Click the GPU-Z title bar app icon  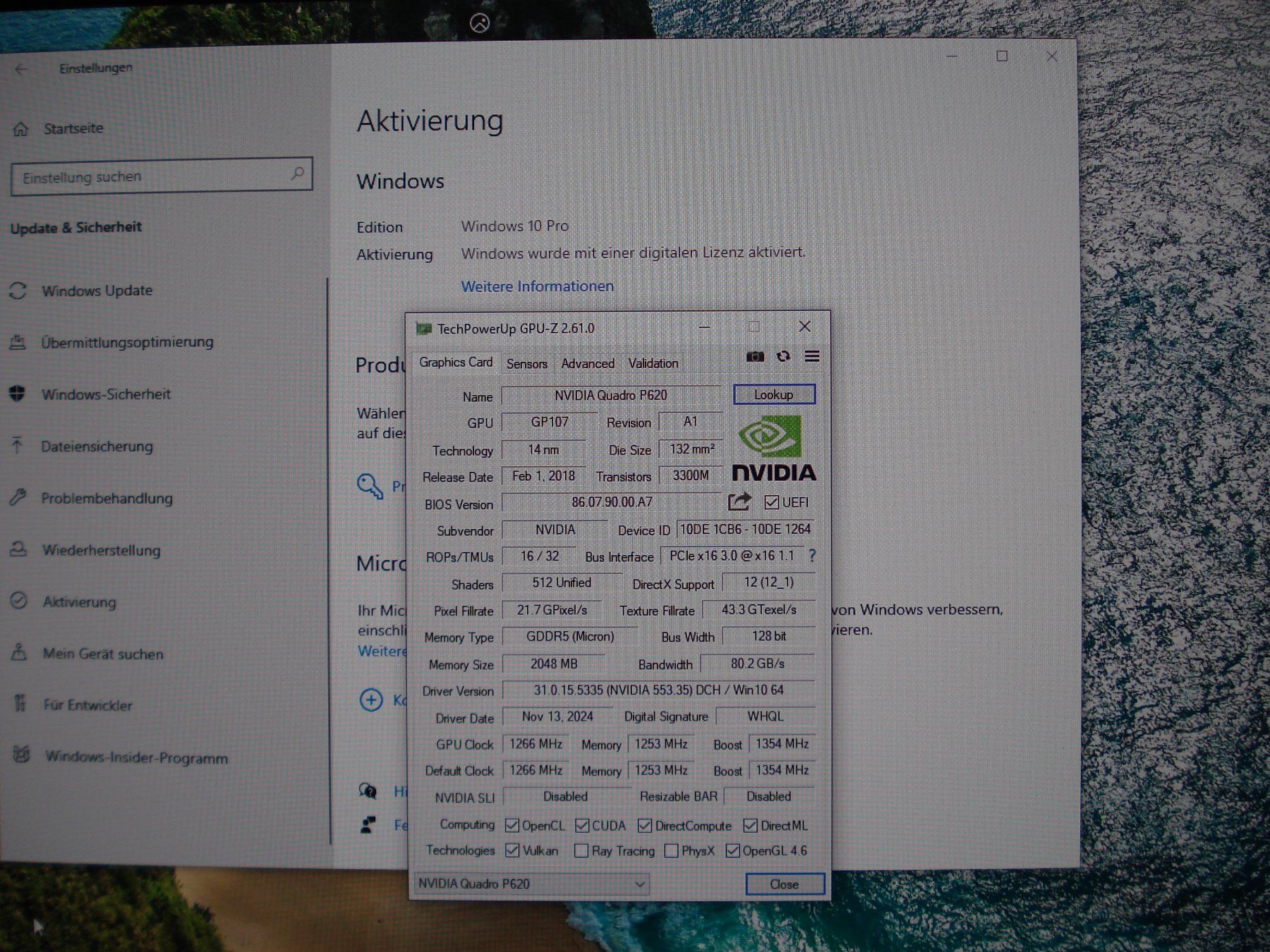point(423,329)
